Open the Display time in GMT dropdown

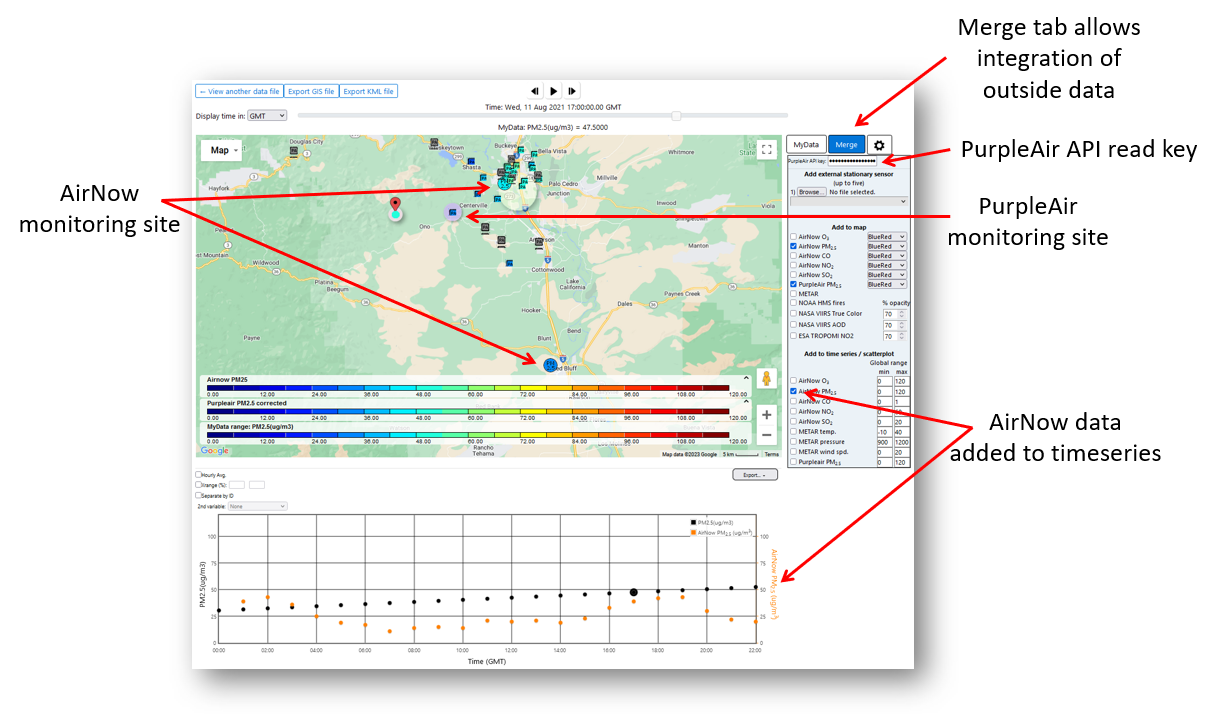tap(267, 116)
